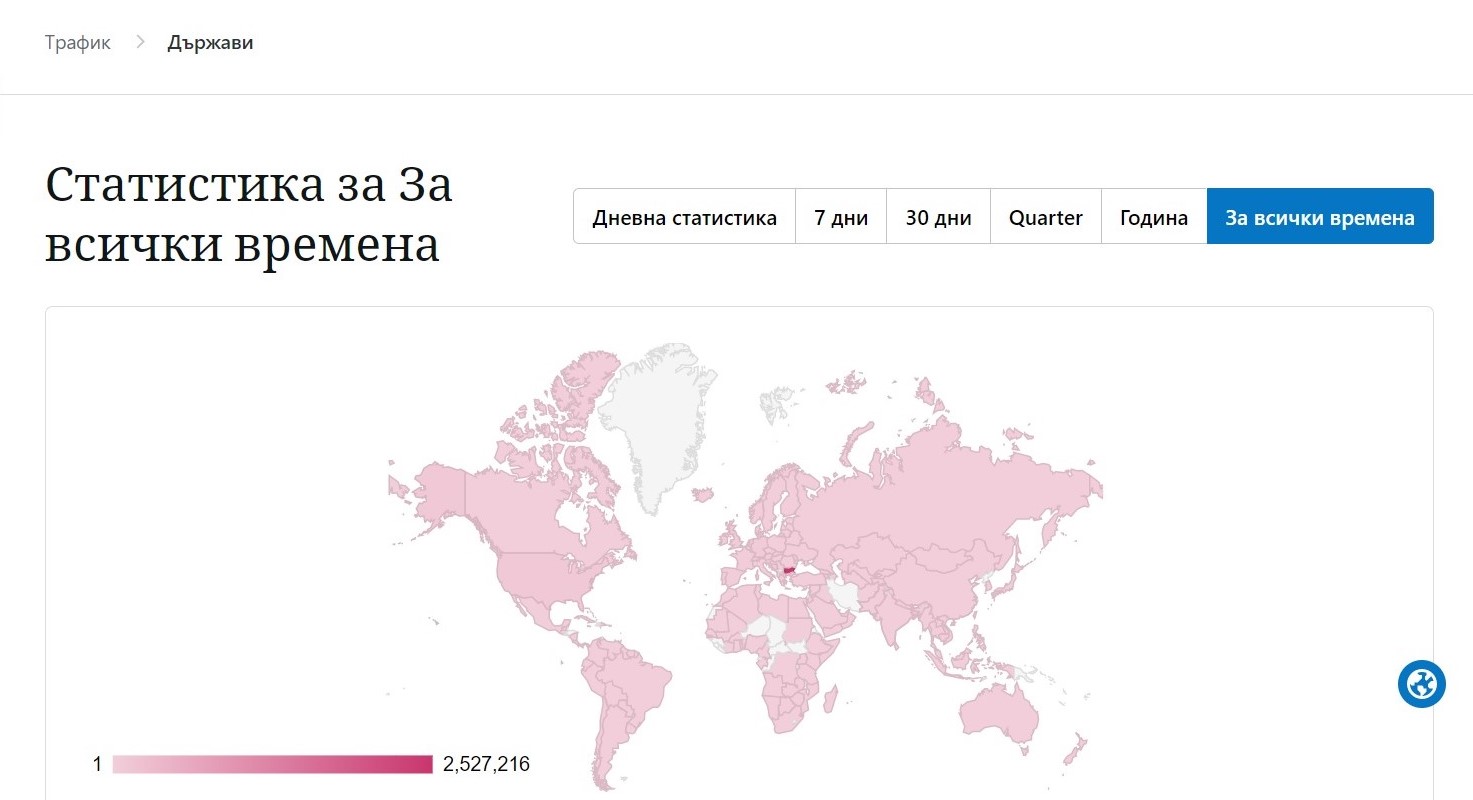Show Quarter statistics

pos(1045,217)
